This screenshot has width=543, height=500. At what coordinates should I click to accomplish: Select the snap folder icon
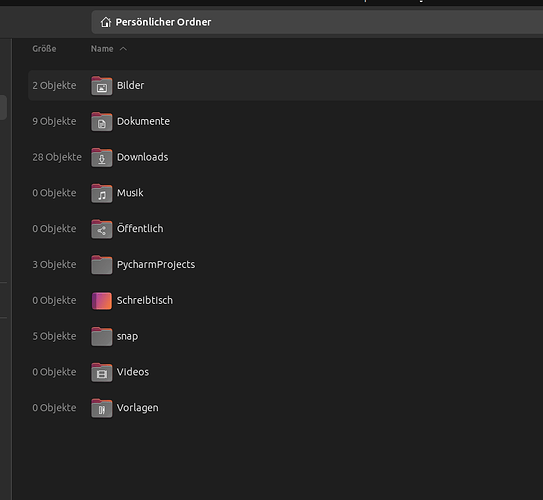click(x=101, y=337)
